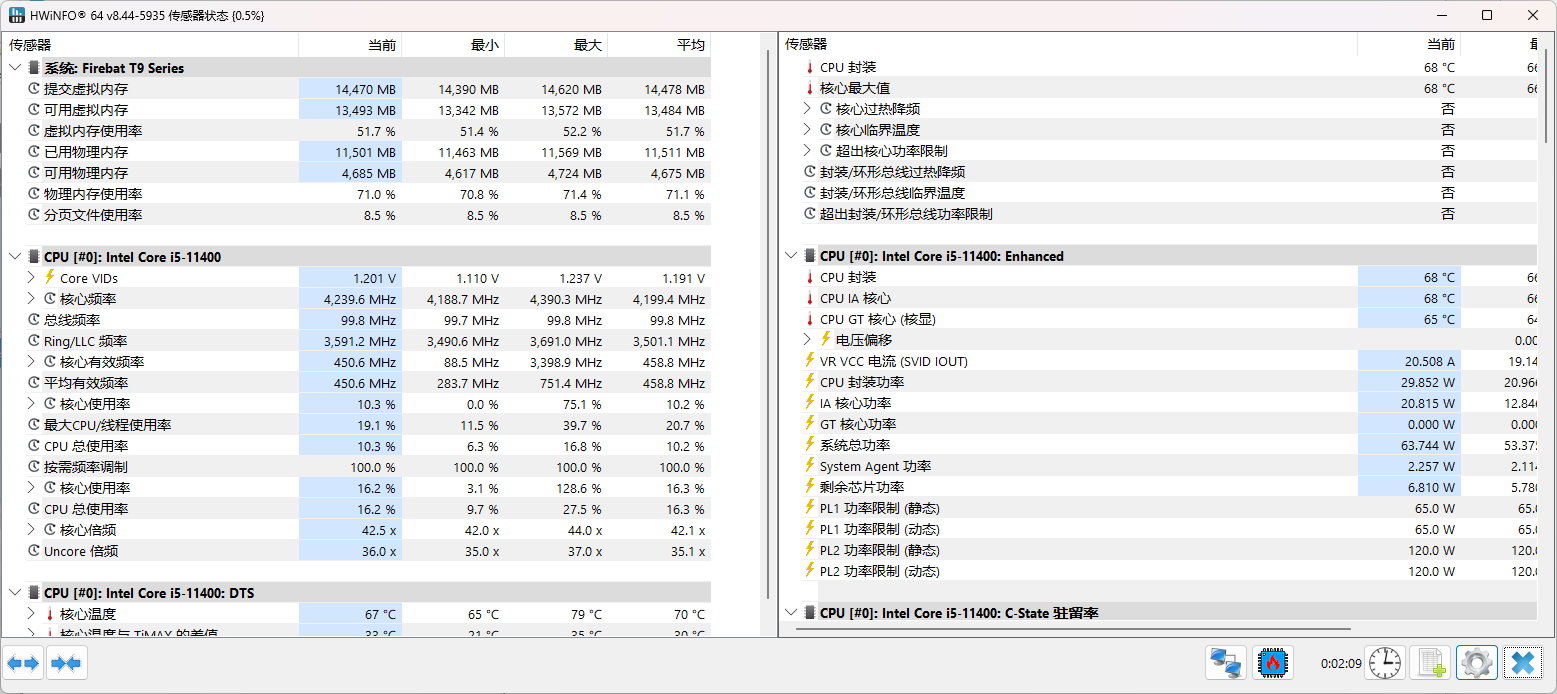
Task: Start logging with the spreadsheet plus icon
Action: point(1431,663)
